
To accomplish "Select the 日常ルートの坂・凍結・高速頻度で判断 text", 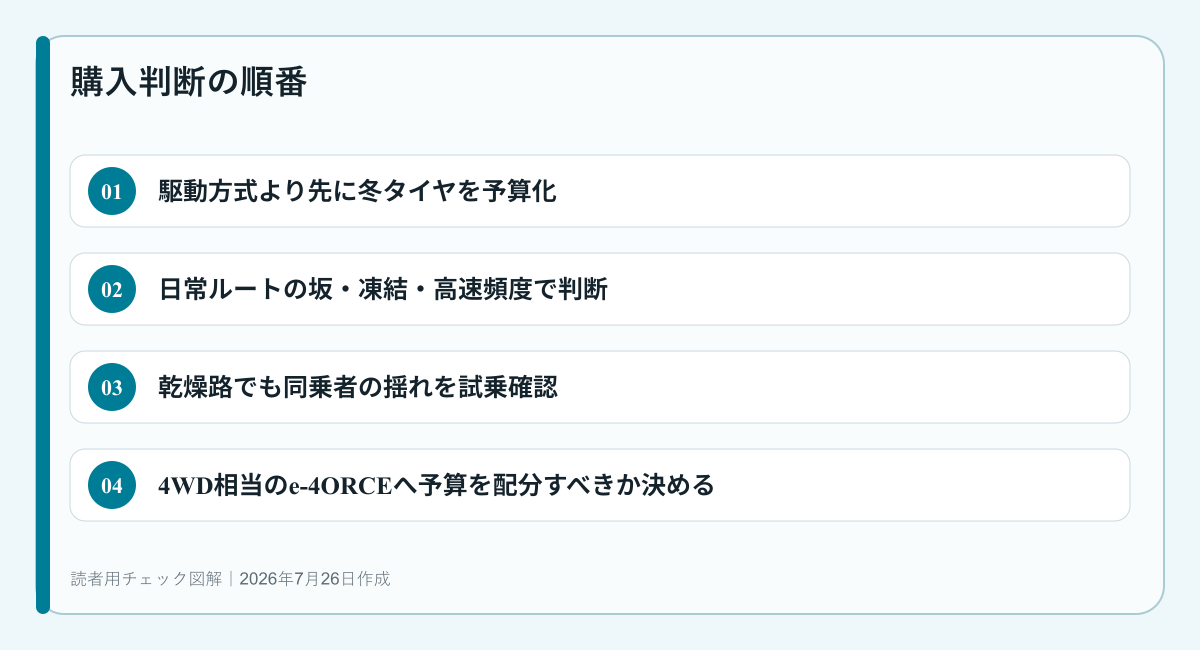I will point(384,289).
